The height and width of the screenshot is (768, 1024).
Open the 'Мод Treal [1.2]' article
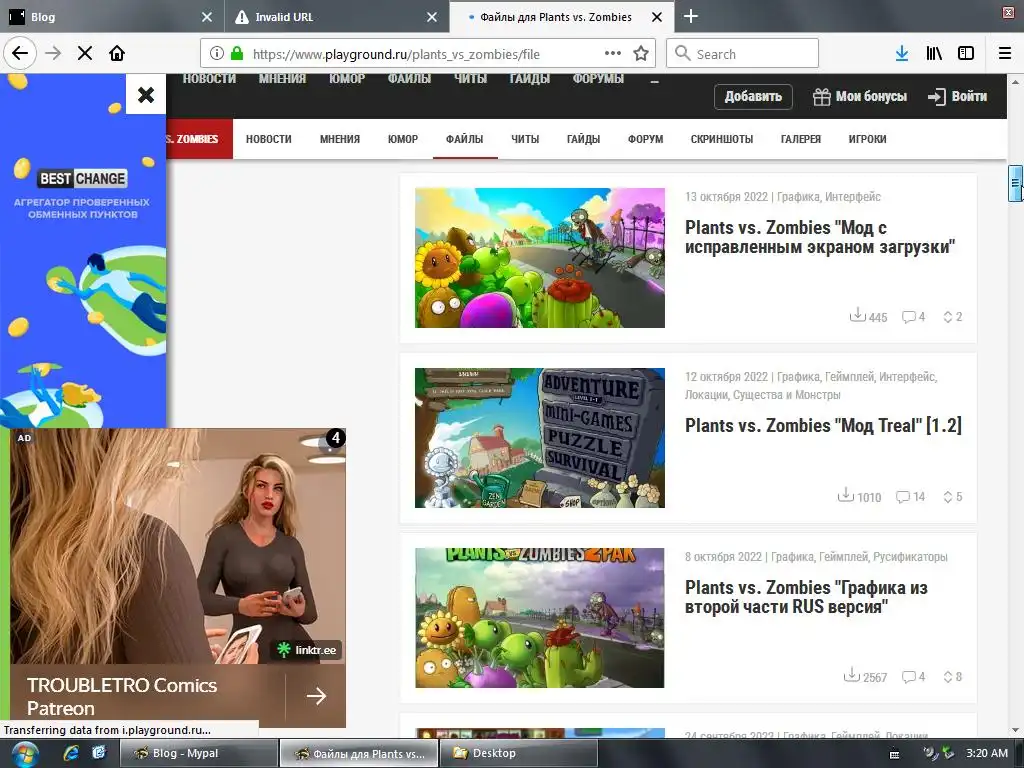coord(823,426)
